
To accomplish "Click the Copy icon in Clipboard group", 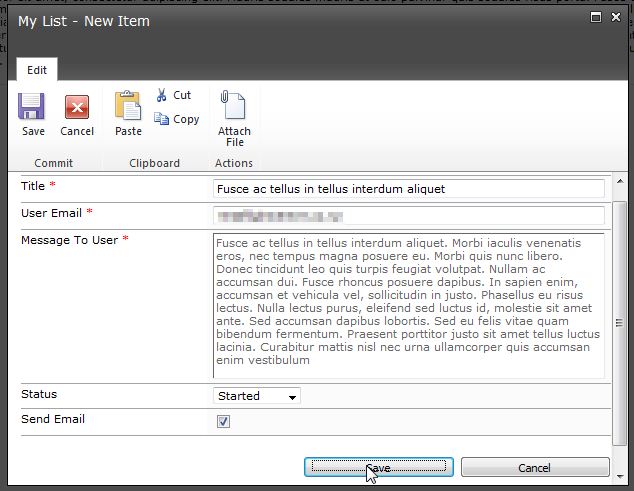I will [162, 119].
